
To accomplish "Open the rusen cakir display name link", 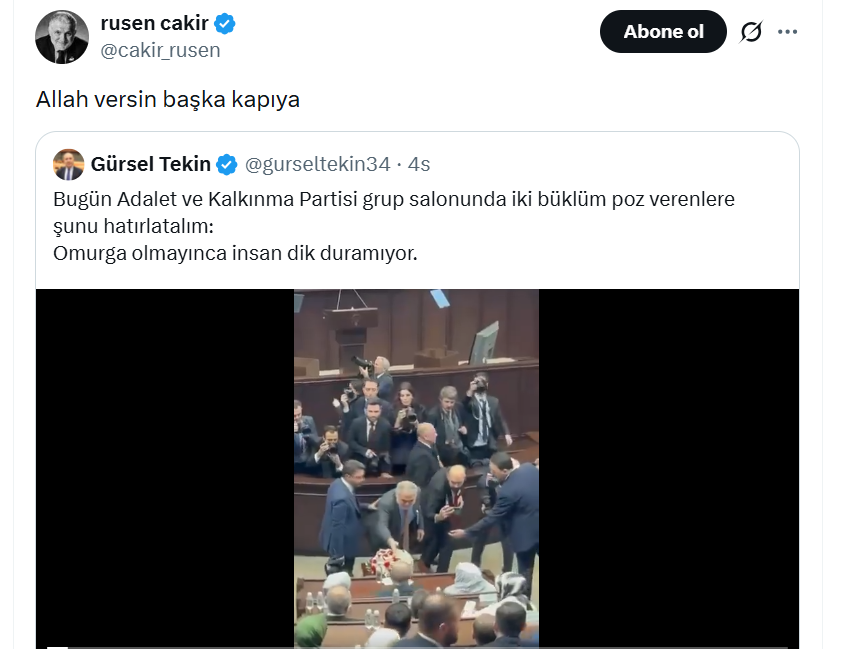I will point(155,24).
